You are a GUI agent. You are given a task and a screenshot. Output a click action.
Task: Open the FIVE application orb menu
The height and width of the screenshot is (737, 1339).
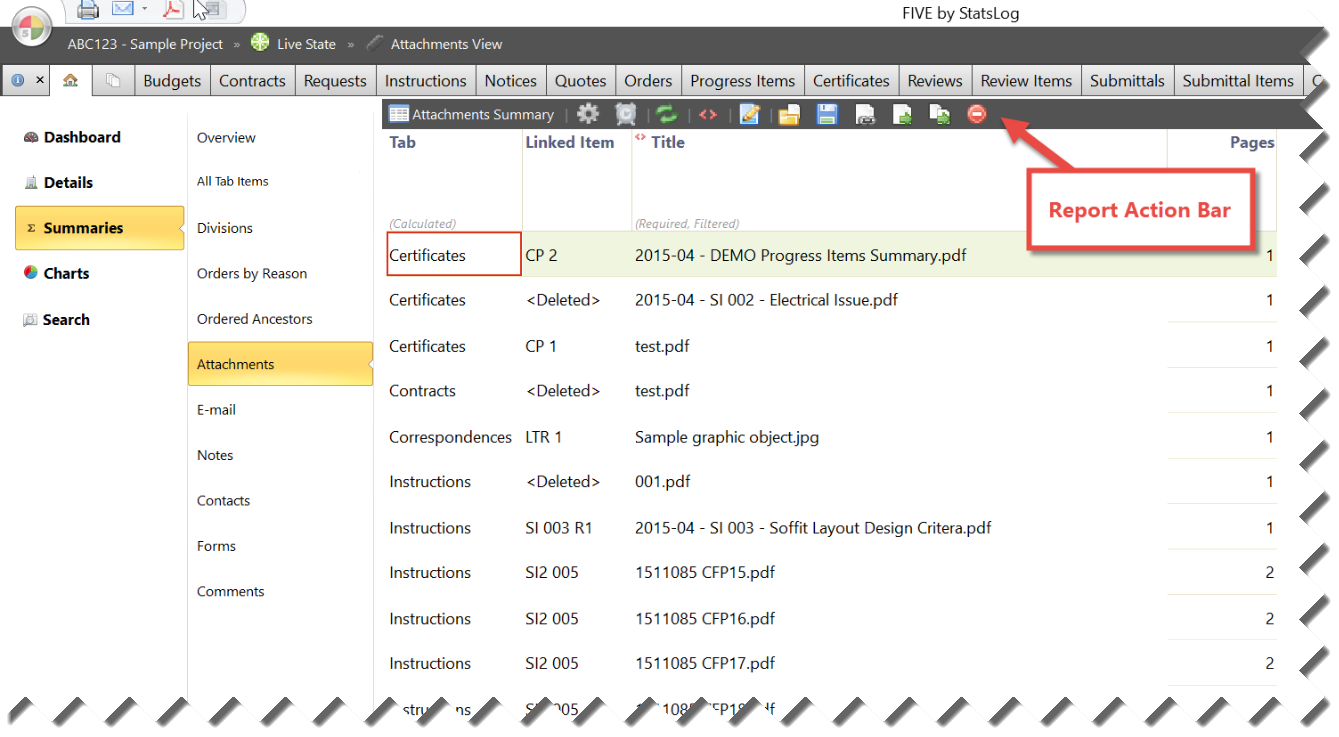33,28
